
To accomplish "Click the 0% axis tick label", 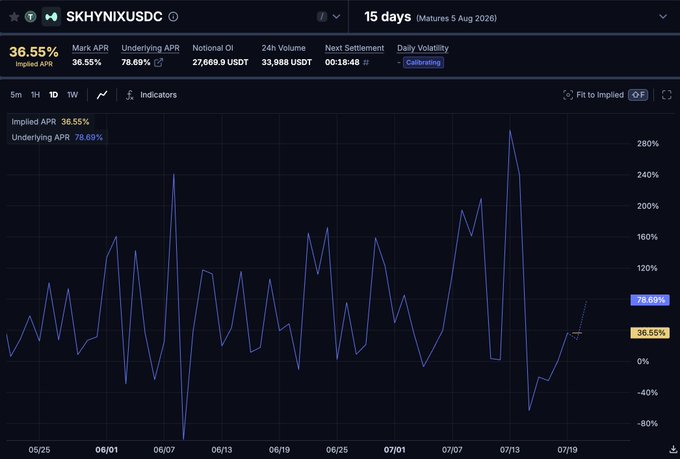I will [x=643, y=361].
